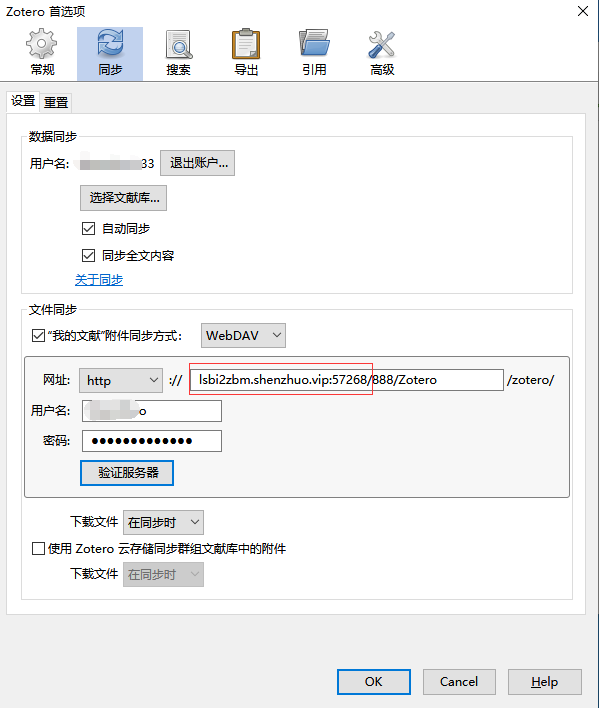Open the 关于同步 link
The image size is (599, 708).
[x=99, y=280]
